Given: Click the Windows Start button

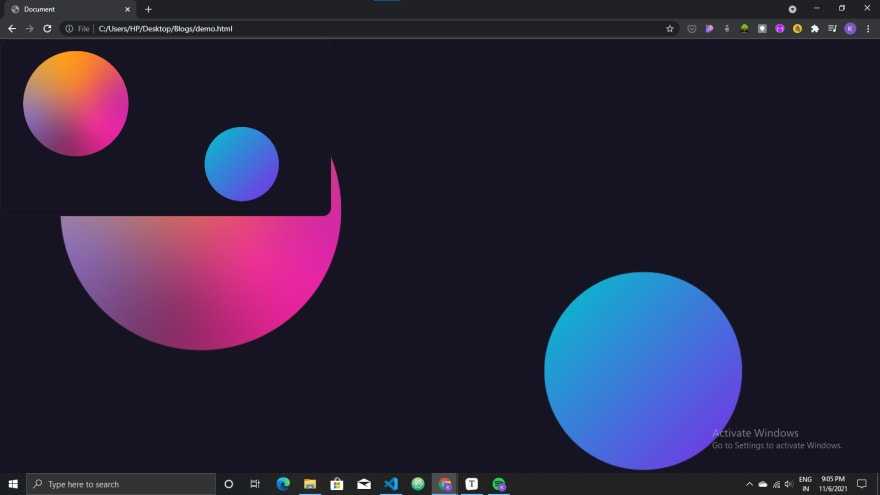Looking at the screenshot, I should [13, 484].
